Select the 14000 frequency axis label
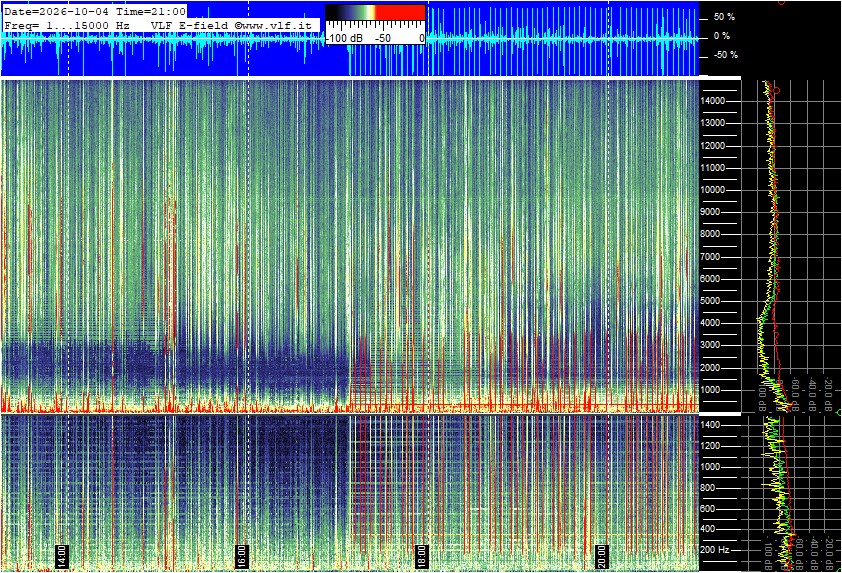 tap(713, 101)
